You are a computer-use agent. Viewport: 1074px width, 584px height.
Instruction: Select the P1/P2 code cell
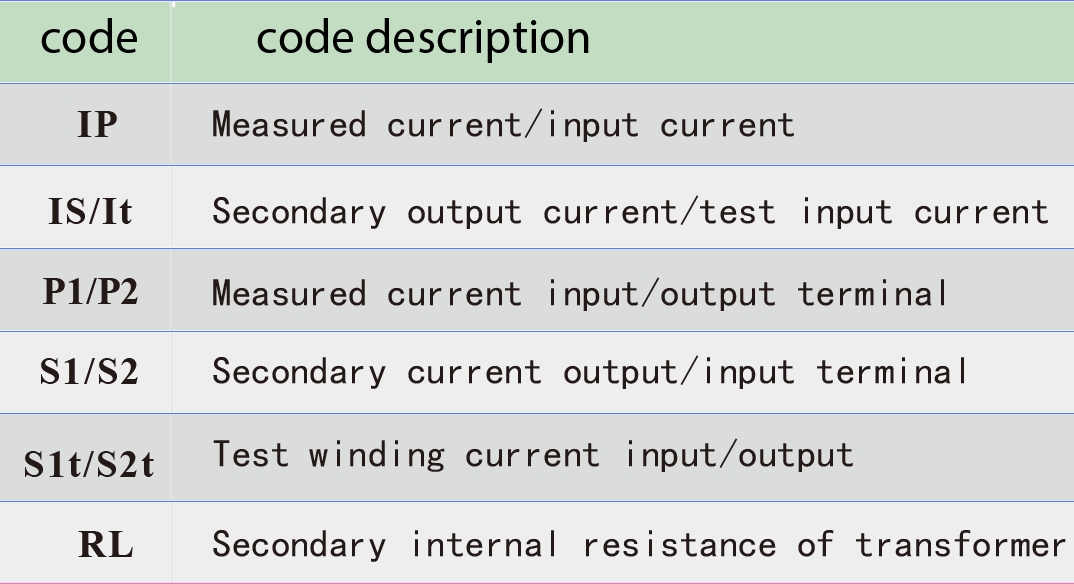90,292
